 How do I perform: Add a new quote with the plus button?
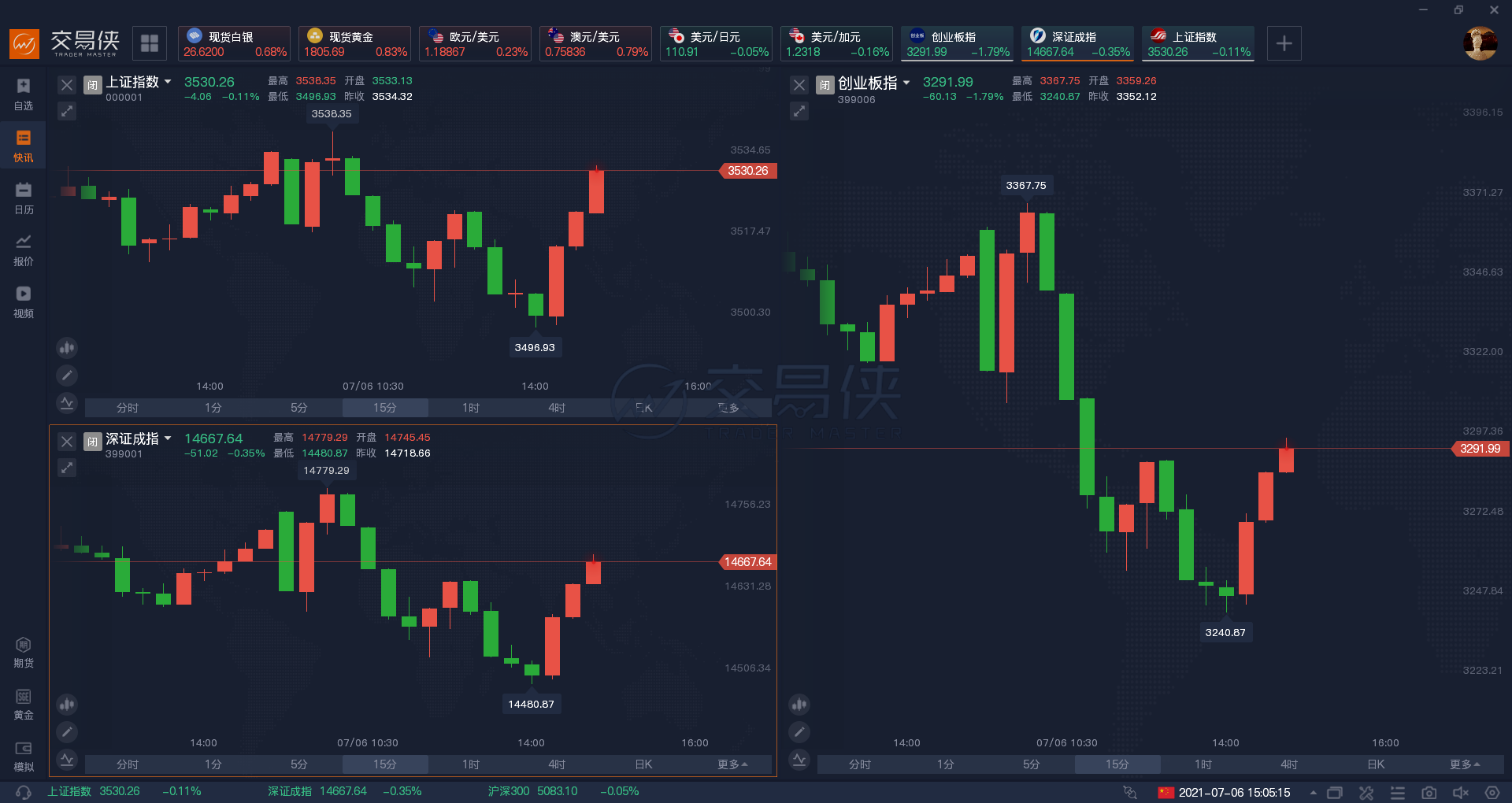(1284, 43)
